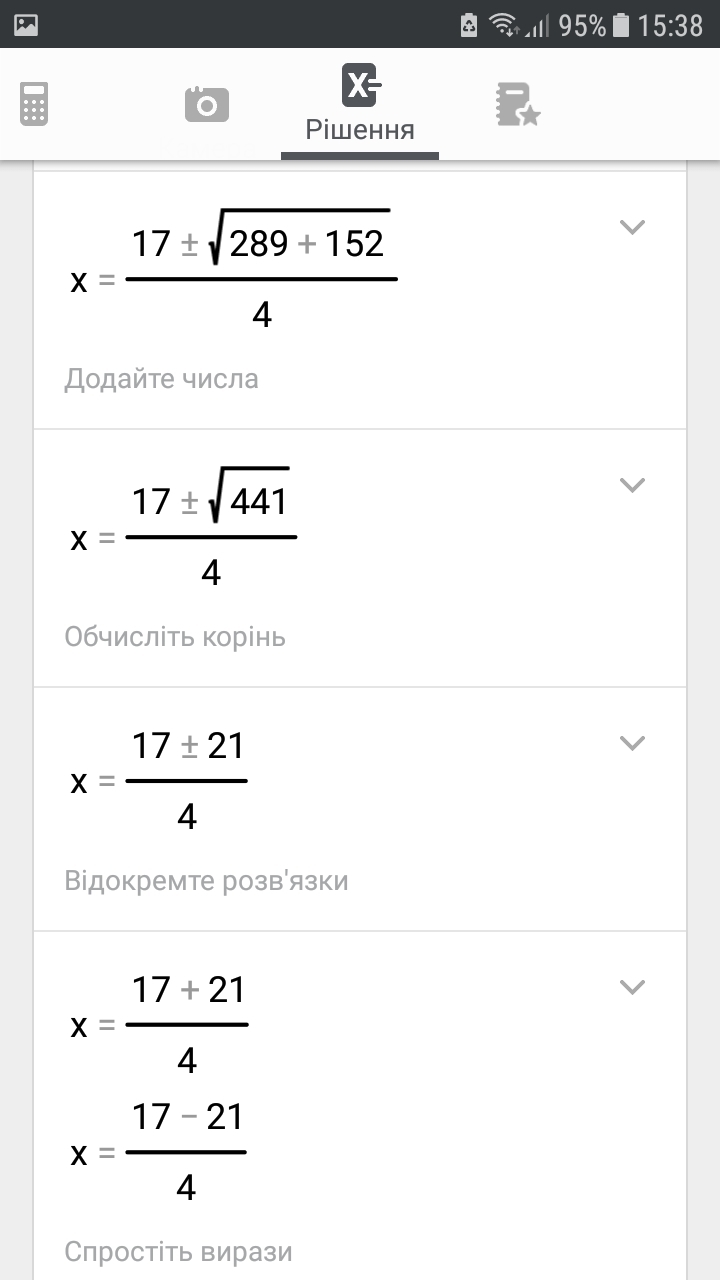Viewport: 720px width, 1280px height.
Task: Expand the 17 ± 21 step chevron
Action: pyautogui.click(x=632, y=743)
